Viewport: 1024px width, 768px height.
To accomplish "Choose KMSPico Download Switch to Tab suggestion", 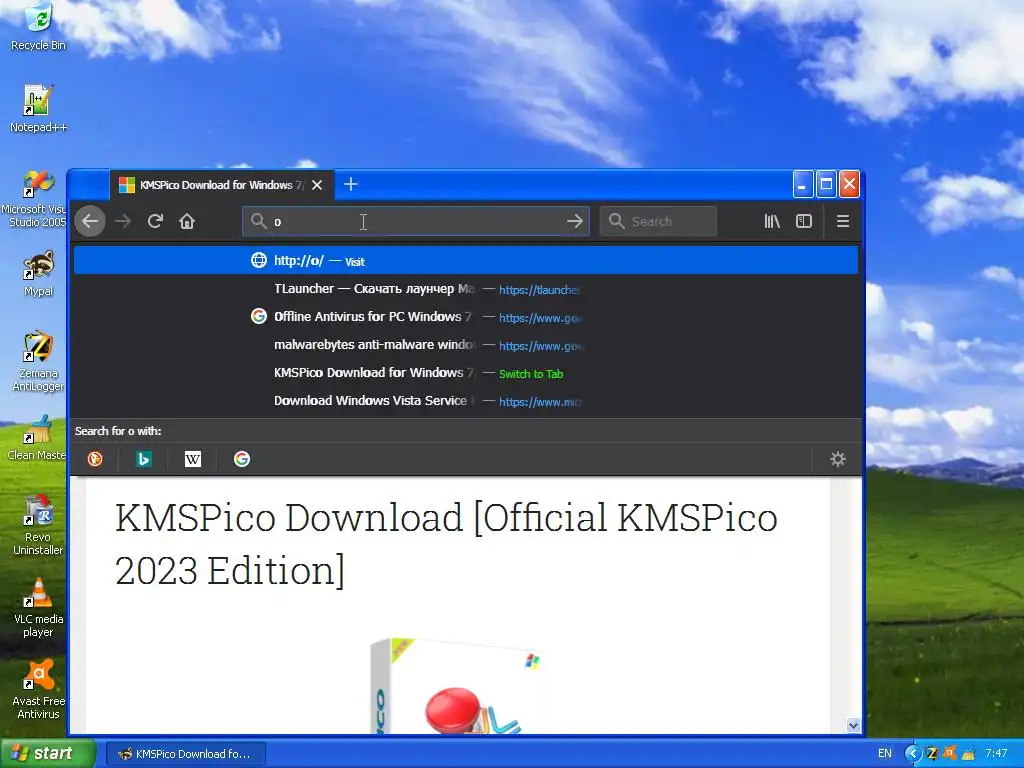I will point(466,373).
